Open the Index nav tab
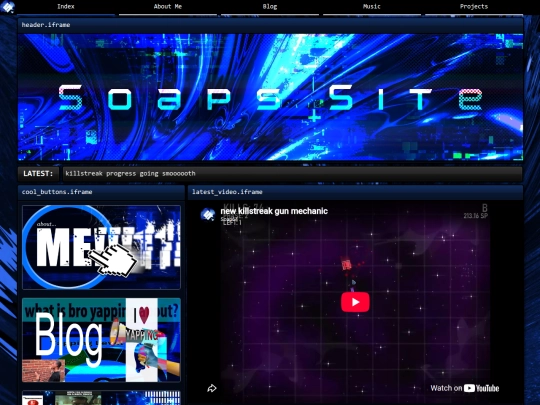The height and width of the screenshot is (405, 540). pos(66,7)
